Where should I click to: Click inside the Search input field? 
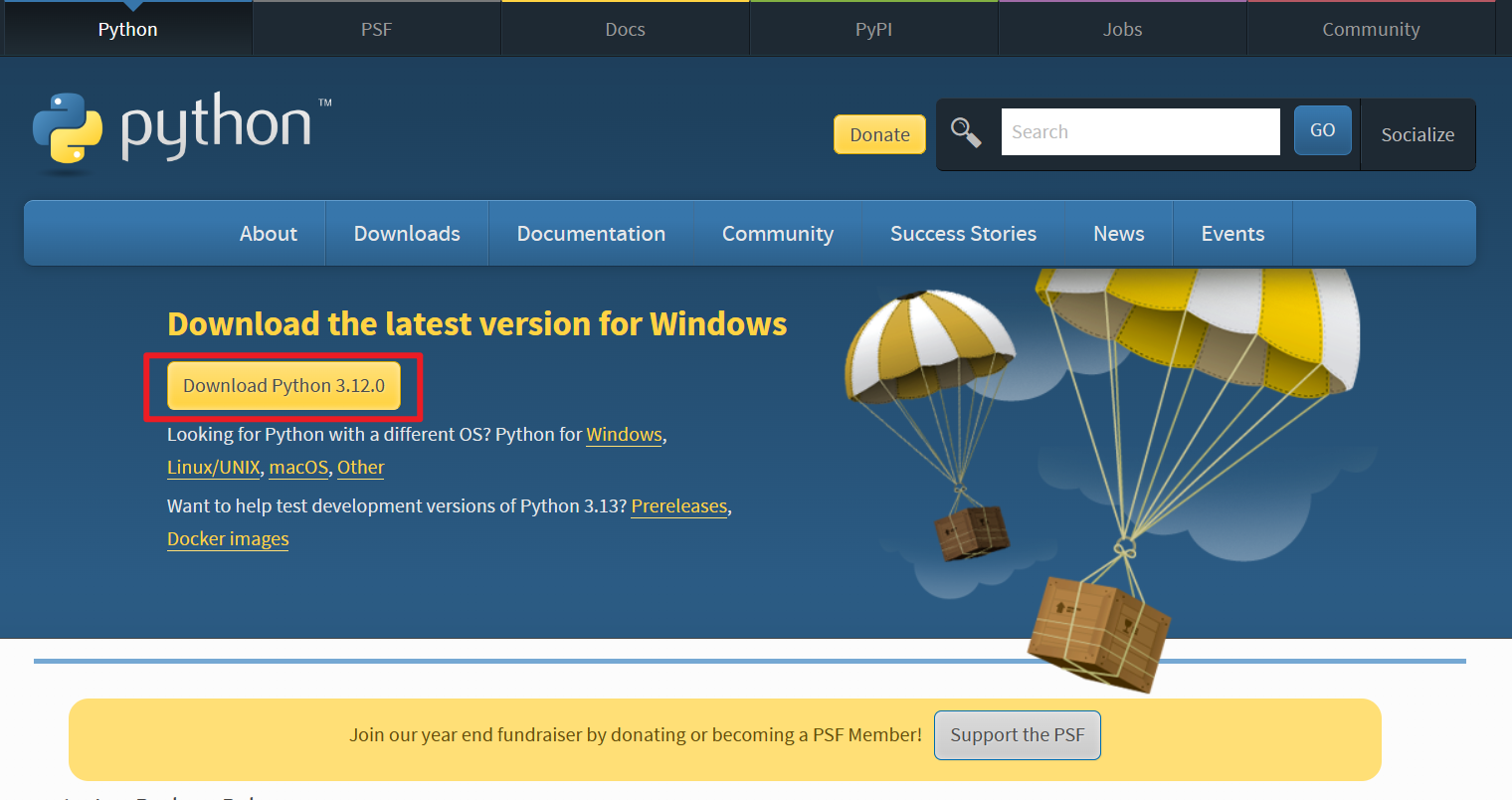pos(1140,130)
